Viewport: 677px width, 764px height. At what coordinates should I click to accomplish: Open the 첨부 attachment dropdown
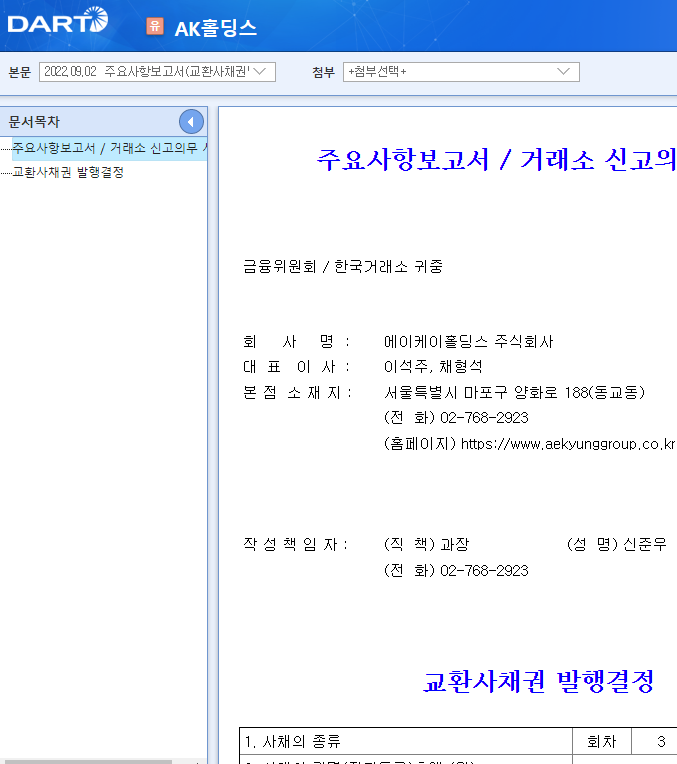pyautogui.click(x=461, y=72)
